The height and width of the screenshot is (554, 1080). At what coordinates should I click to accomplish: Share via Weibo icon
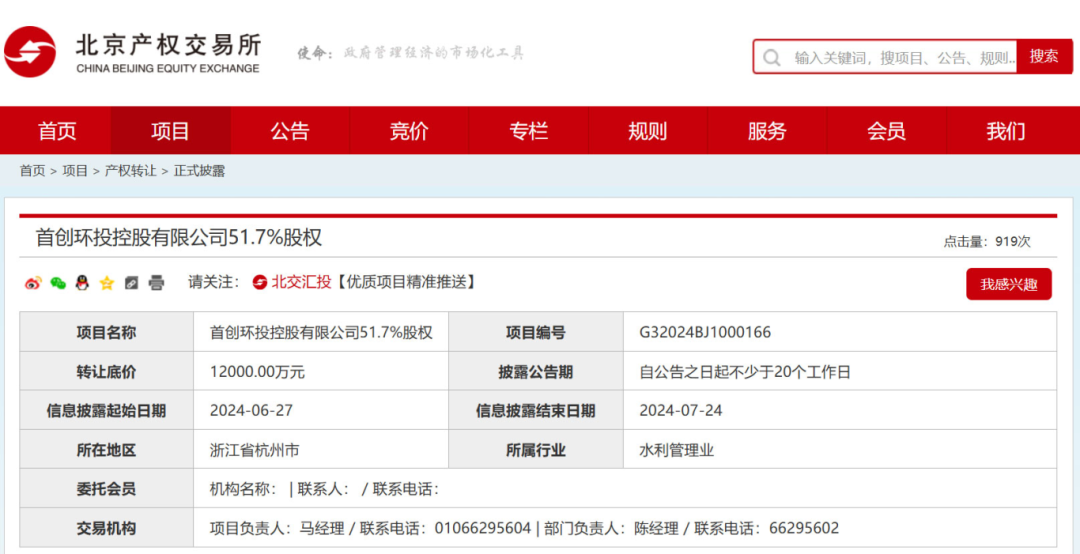click(32, 283)
